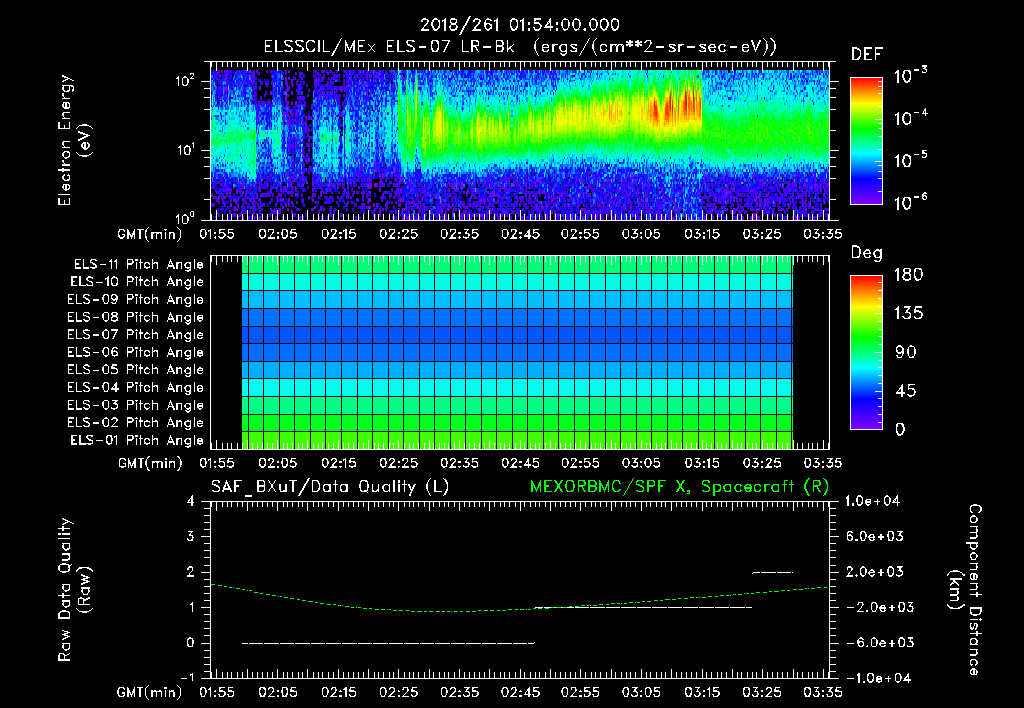Click the DEF color bar label
The width and height of the screenshot is (1024, 708).
point(867,55)
